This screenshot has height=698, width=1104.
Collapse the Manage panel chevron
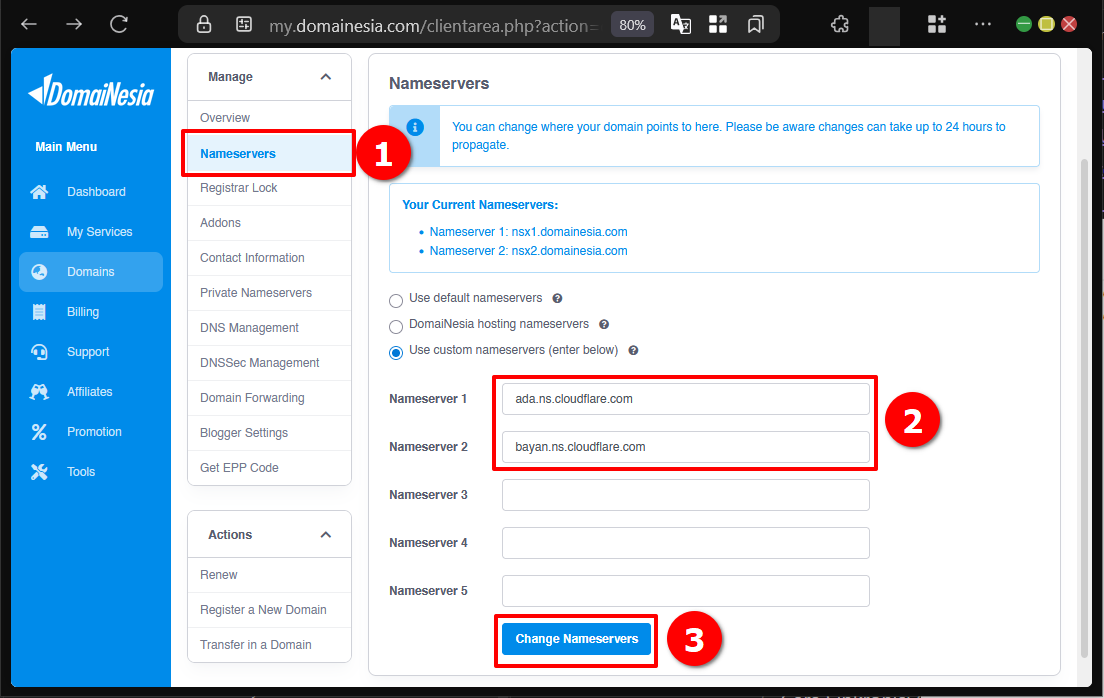[325, 77]
